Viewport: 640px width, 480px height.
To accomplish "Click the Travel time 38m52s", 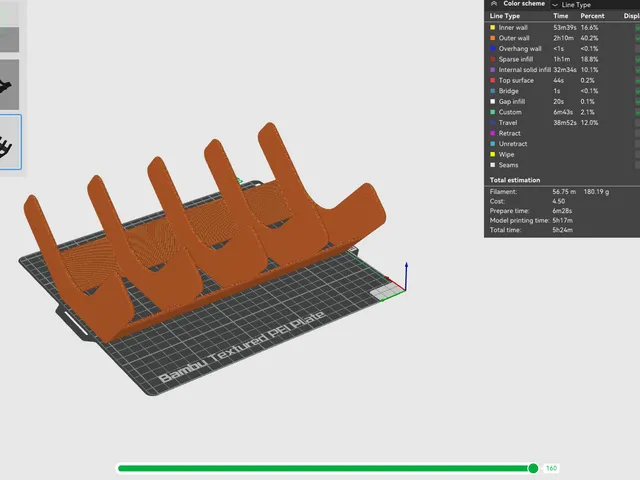I will pos(565,123).
